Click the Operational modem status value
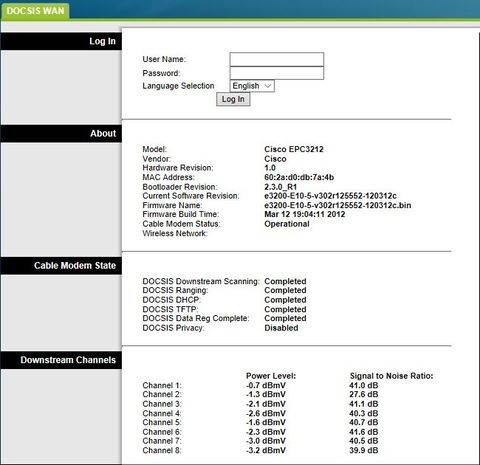480x465 pixels. (x=287, y=224)
